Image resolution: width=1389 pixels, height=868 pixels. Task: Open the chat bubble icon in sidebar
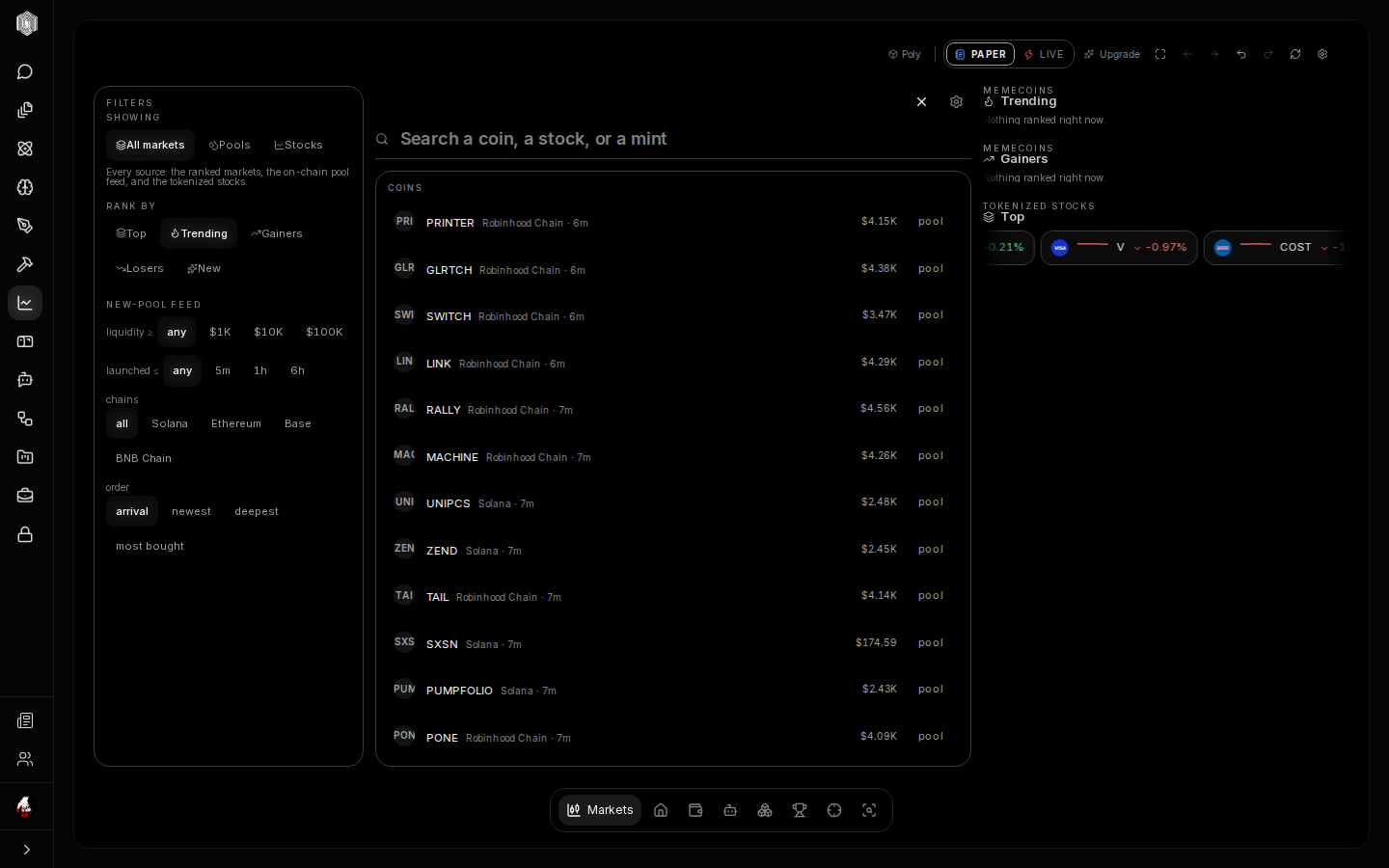25,71
